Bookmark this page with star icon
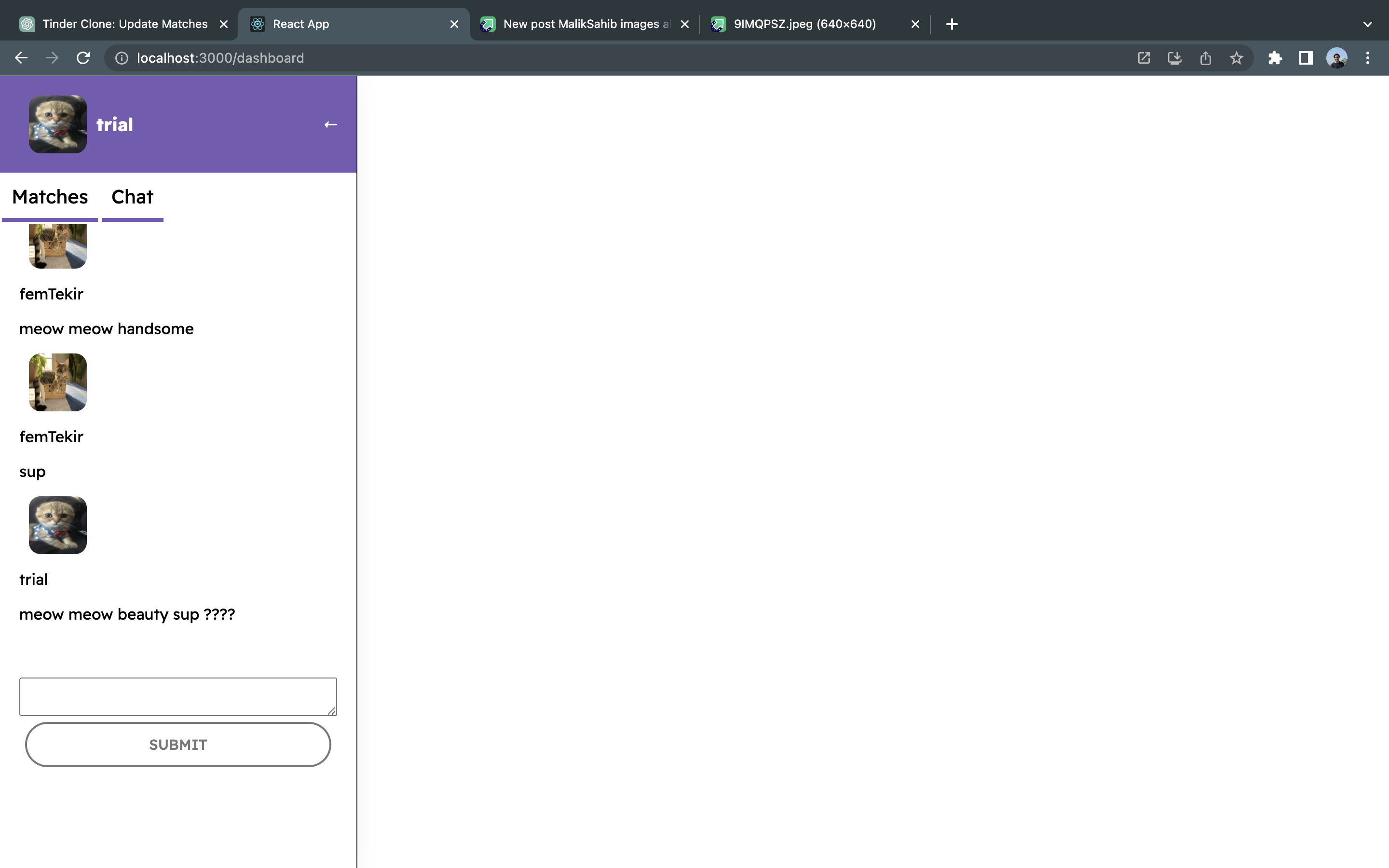The width and height of the screenshot is (1389, 868). pyautogui.click(x=1236, y=58)
